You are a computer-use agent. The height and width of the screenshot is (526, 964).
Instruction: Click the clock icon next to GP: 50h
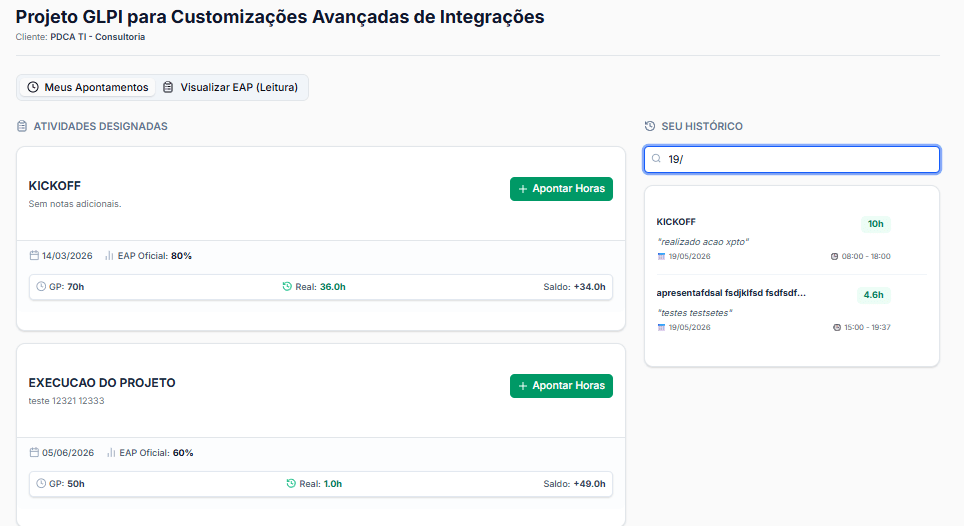coord(41,484)
